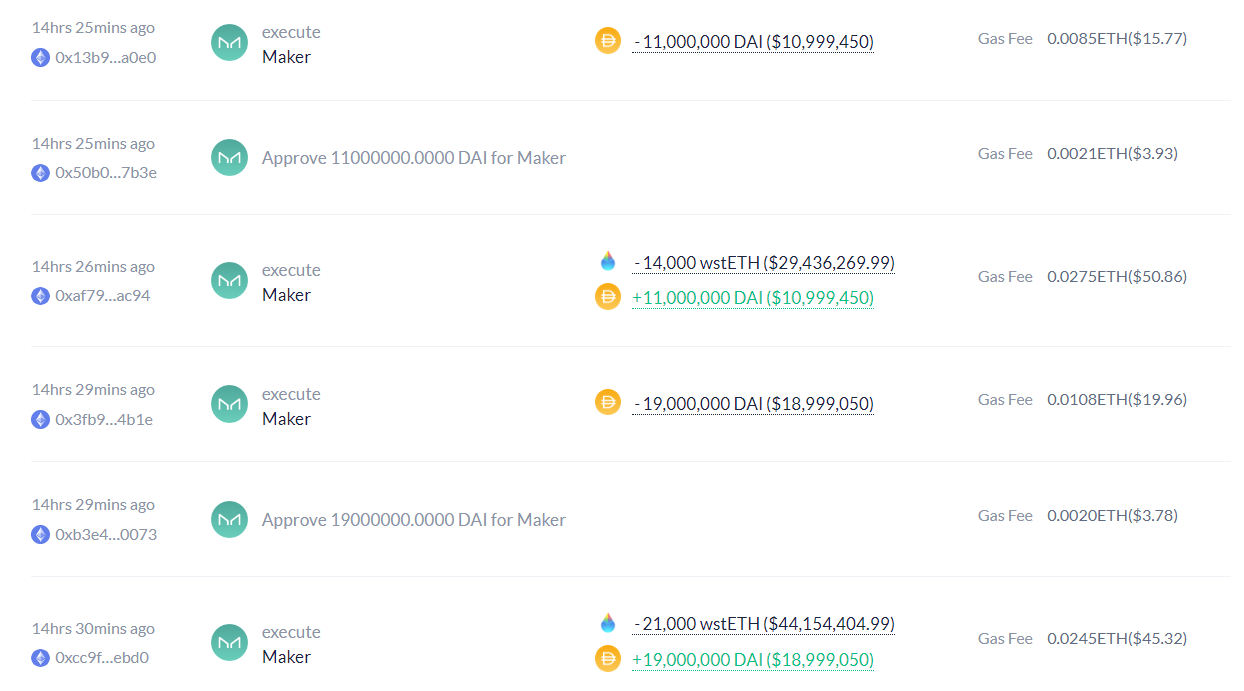Open transaction hash 0xaf79…ac94
Screen dimensions: 1244x691
[x=103, y=296]
